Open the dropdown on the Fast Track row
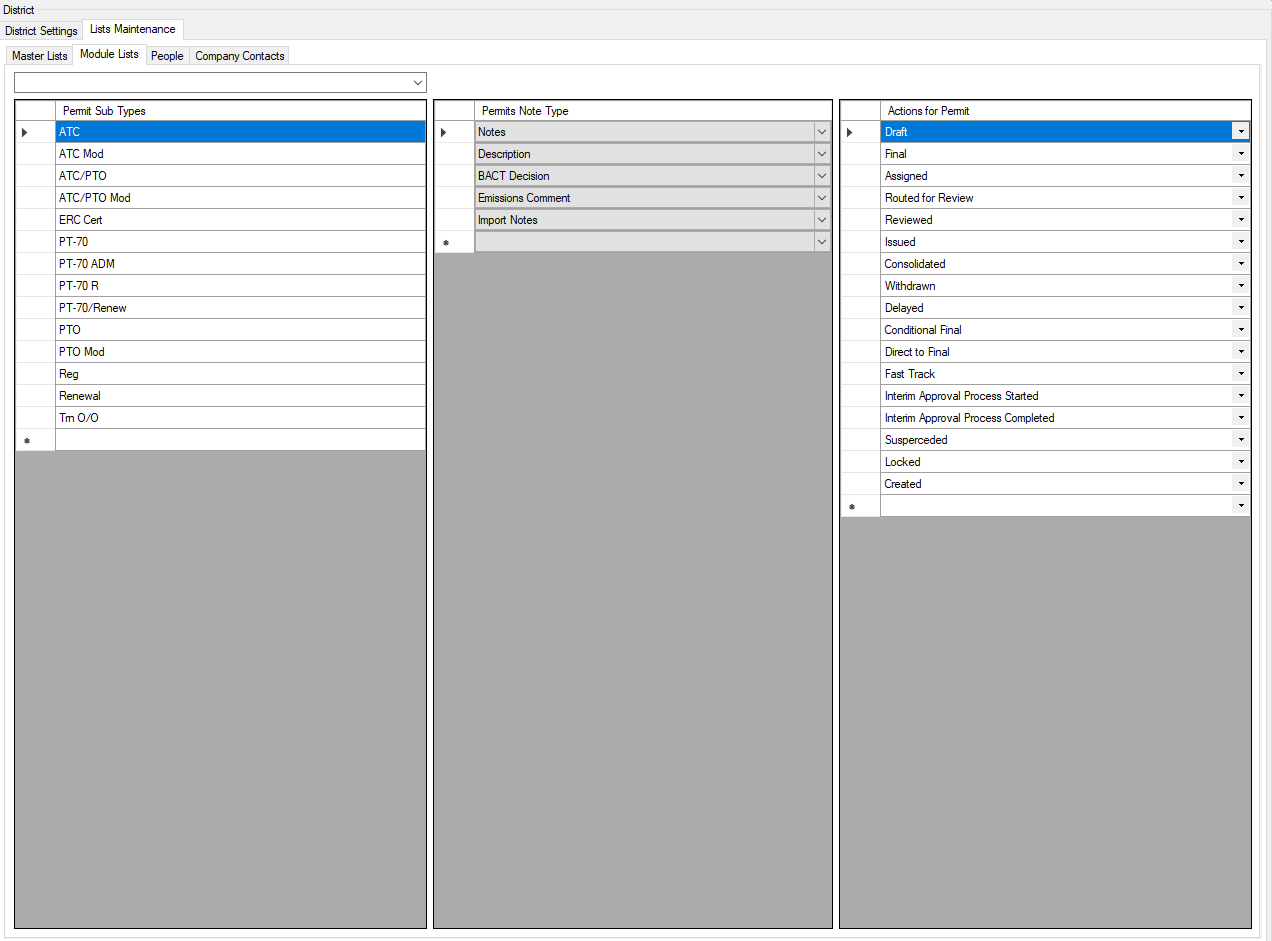Viewport: 1272px width, 941px height. click(1240, 373)
